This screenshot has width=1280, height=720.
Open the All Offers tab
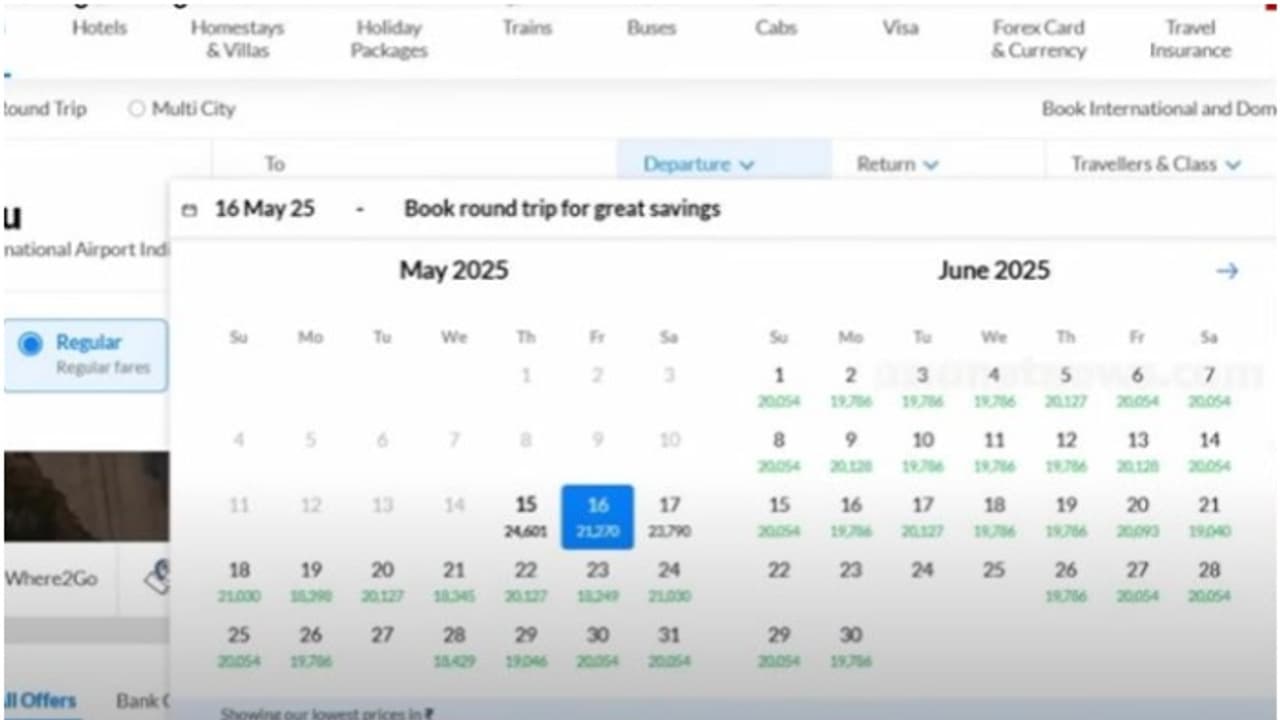[40, 700]
